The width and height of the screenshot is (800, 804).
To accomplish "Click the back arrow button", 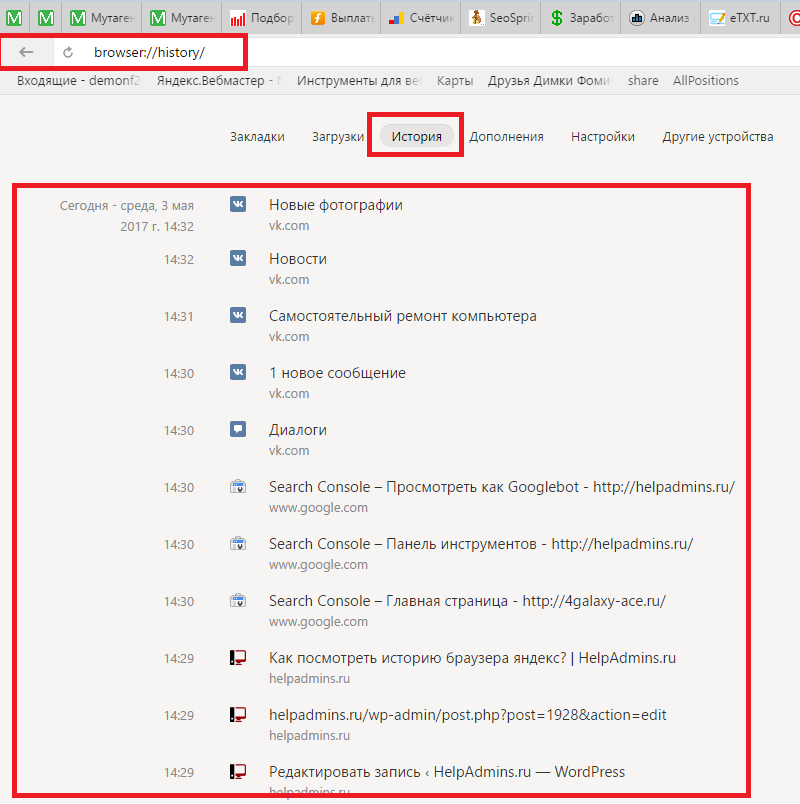I will (26, 52).
